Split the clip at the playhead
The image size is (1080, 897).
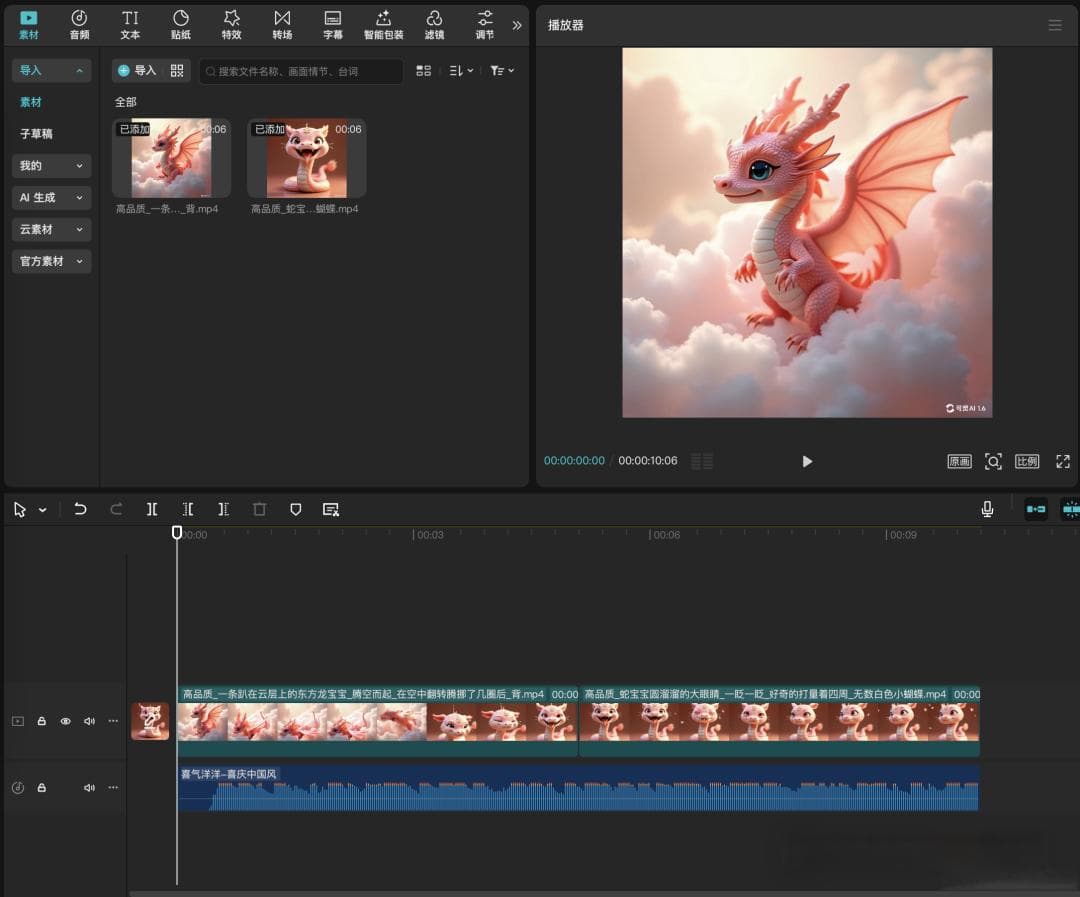point(152,509)
